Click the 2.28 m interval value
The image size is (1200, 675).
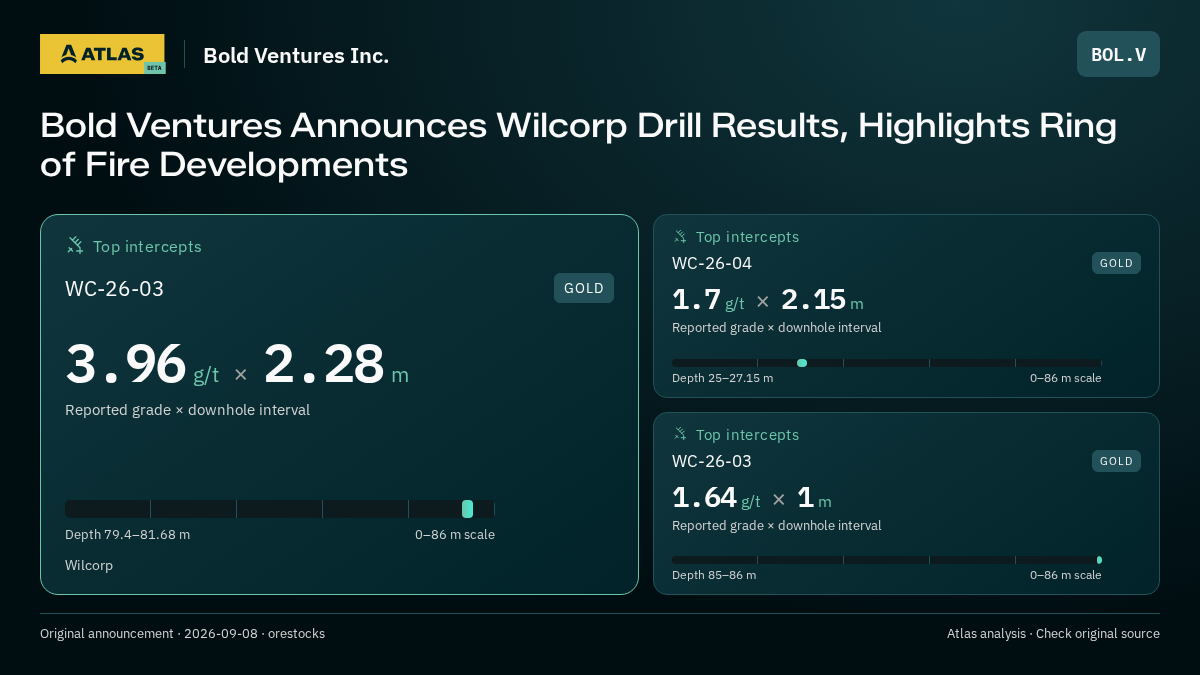click(x=336, y=365)
